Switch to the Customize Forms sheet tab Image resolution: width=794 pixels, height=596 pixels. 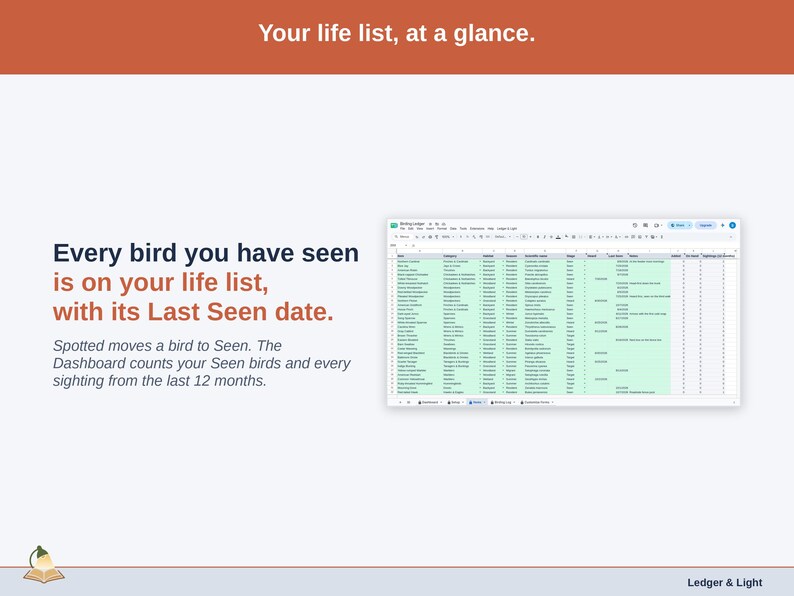point(537,402)
